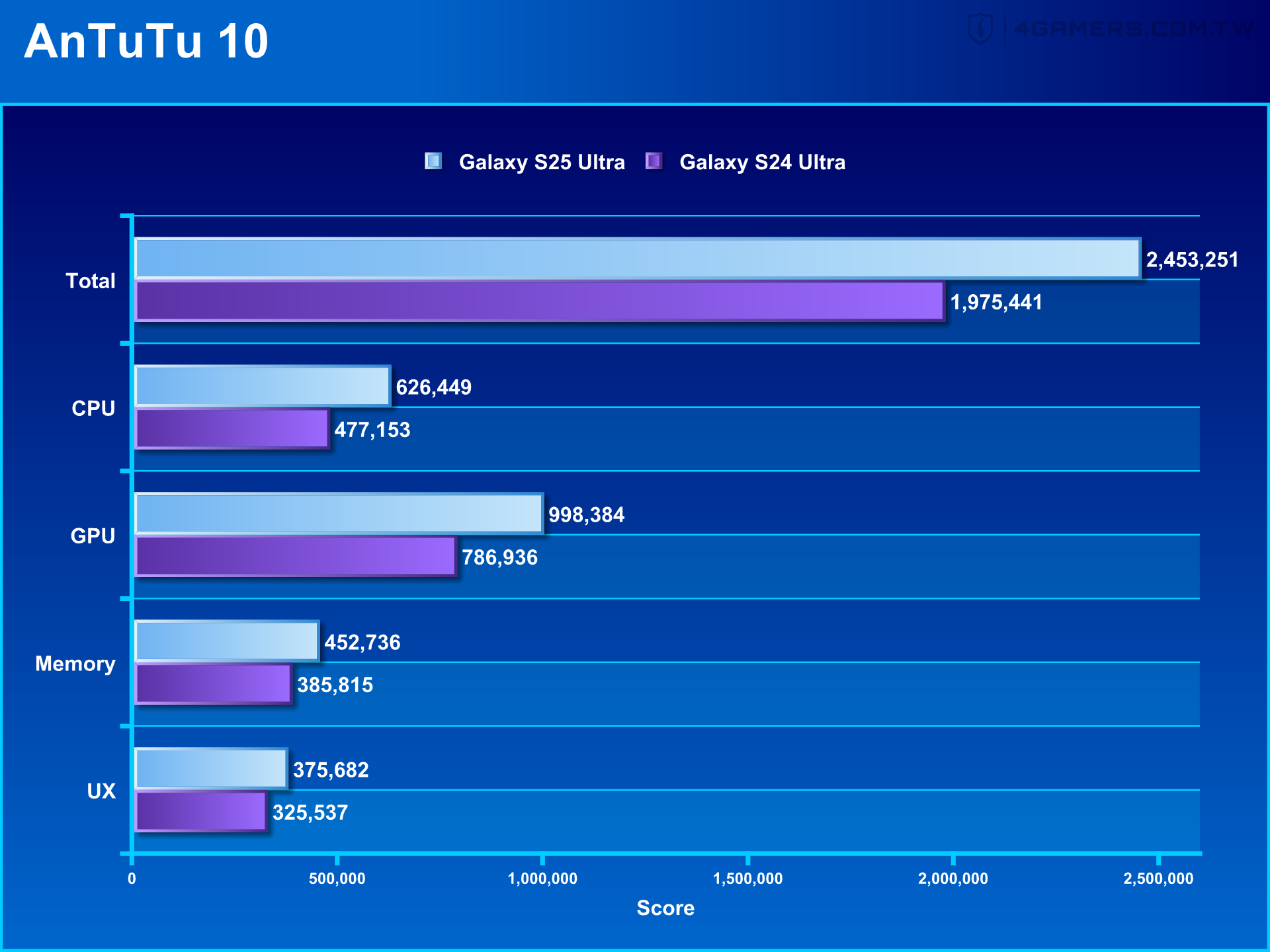The image size is (1270, 952).
Task: Click the 2,000,000 axis tick label
Action: (953, 879)
